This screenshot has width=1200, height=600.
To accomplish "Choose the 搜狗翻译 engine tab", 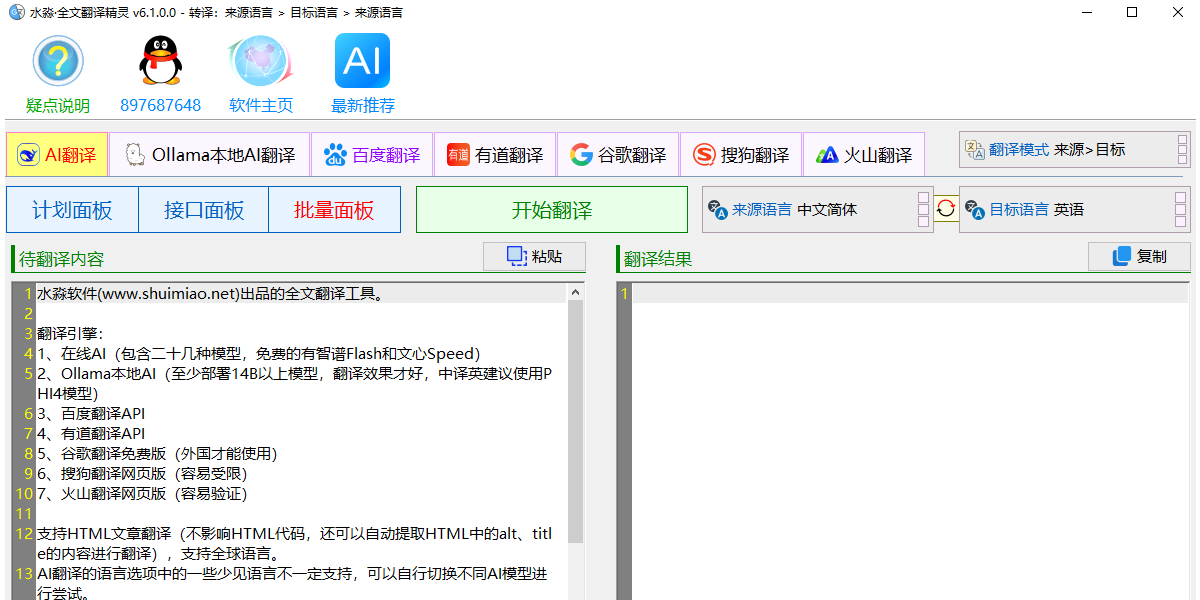I will point(741,155).
